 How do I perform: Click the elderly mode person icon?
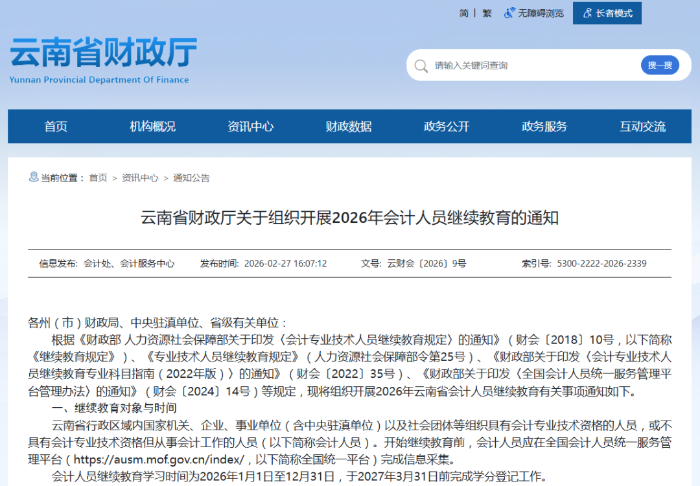coord(586,13)
